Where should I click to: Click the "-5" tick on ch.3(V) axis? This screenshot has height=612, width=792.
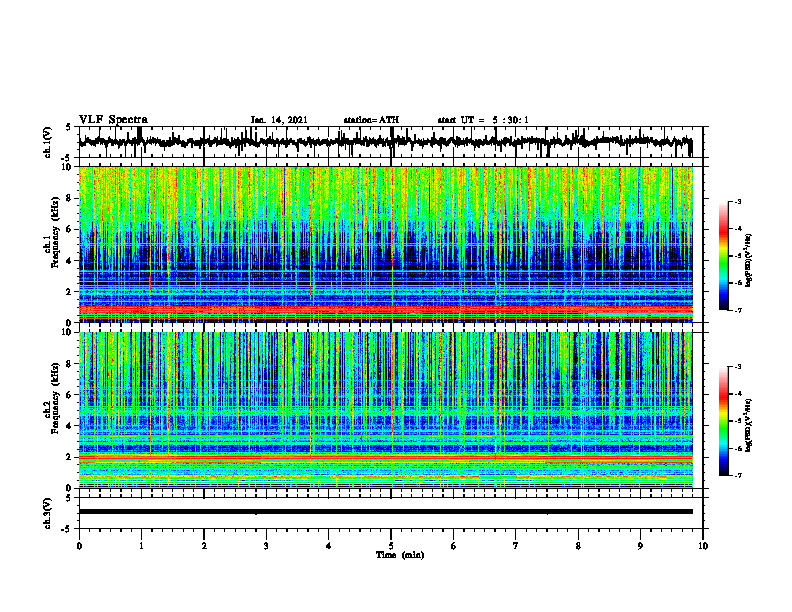[66, 529]
